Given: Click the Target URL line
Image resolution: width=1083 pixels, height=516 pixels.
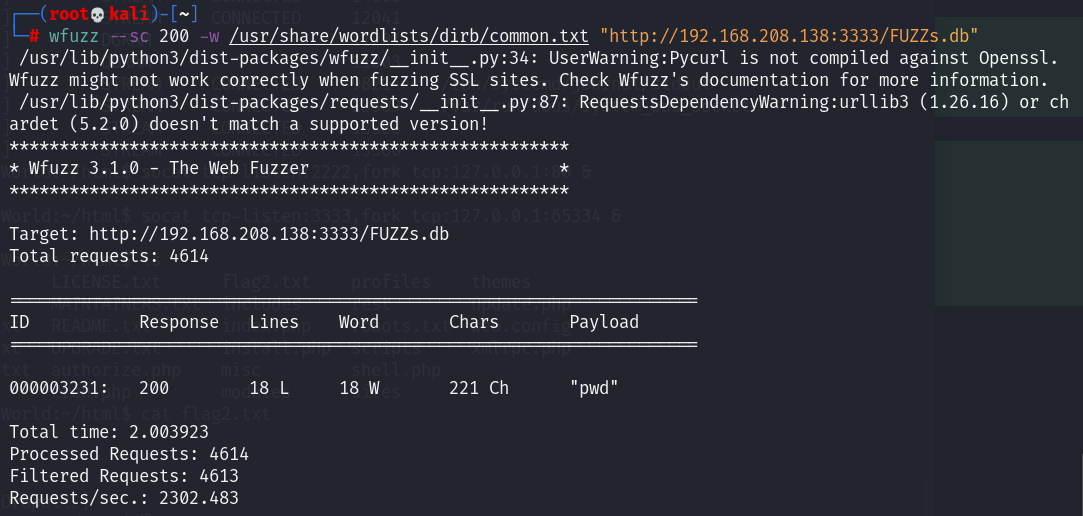Looking at the screenshot, I should [229, 234].
